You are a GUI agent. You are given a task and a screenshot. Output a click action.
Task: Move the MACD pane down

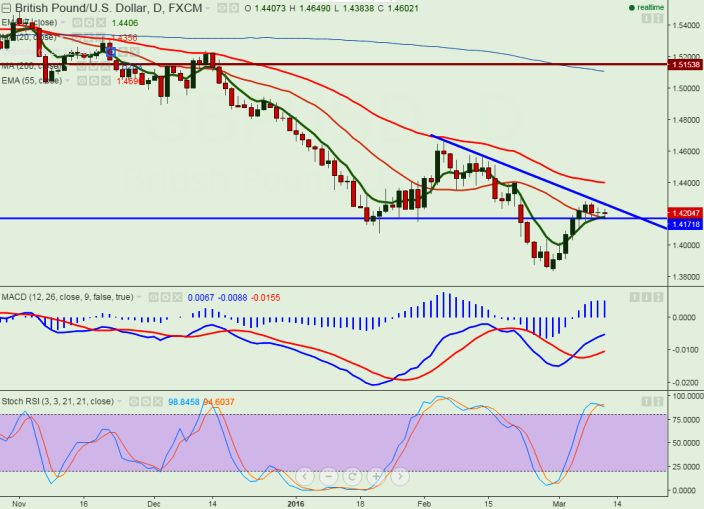[x=647, y=297]
